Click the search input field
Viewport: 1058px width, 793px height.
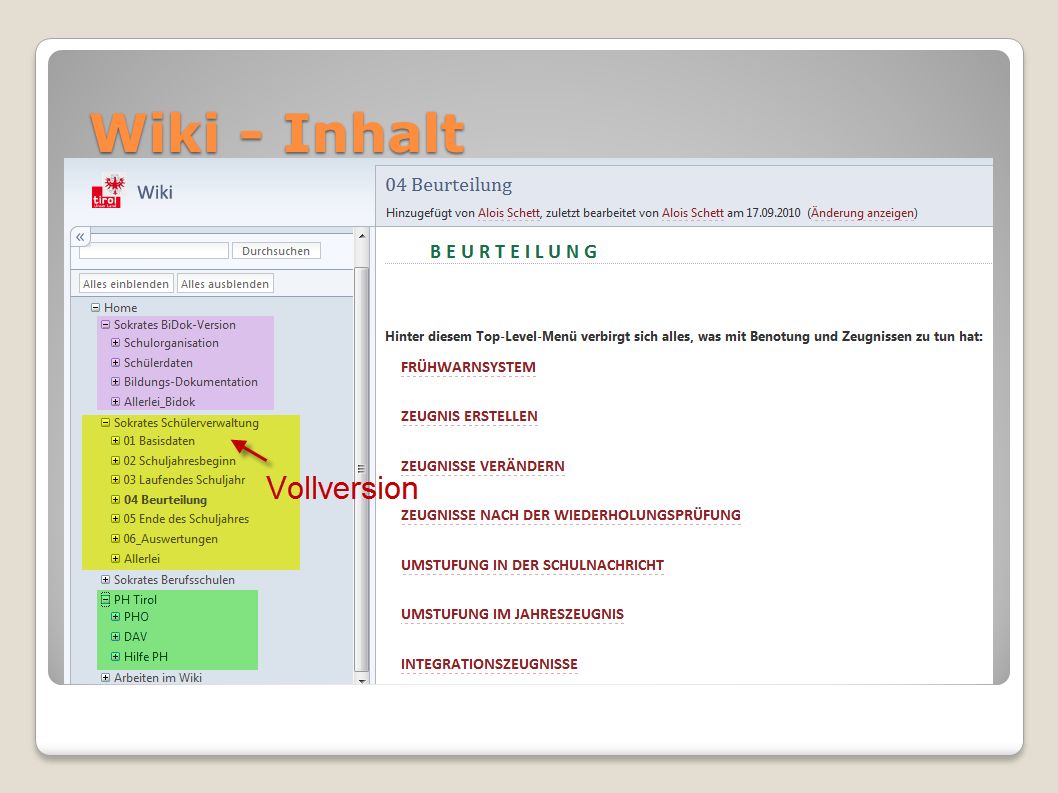click(x=154, y=251)
